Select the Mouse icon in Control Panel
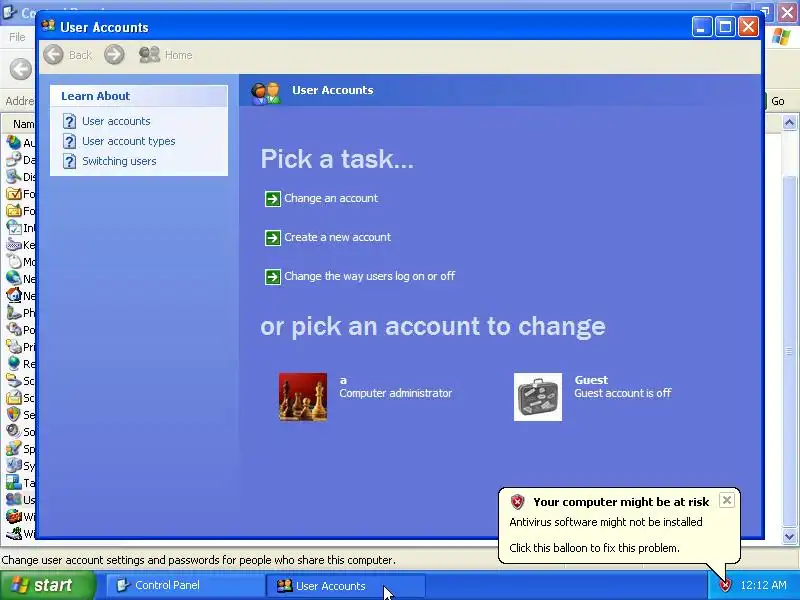The image size is (800, 600). point(14,261)
